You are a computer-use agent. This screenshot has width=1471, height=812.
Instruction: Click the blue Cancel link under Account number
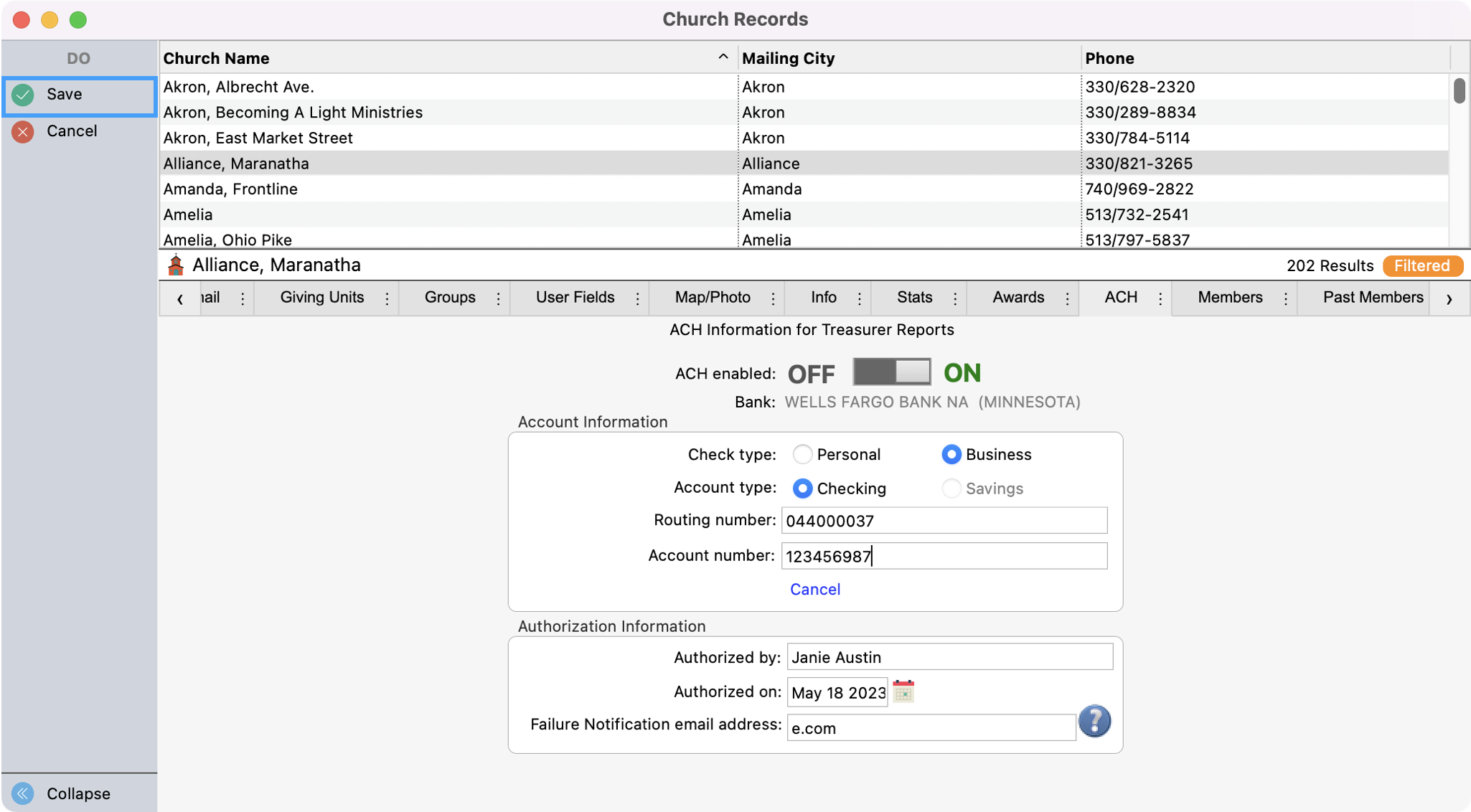point(814,589)
